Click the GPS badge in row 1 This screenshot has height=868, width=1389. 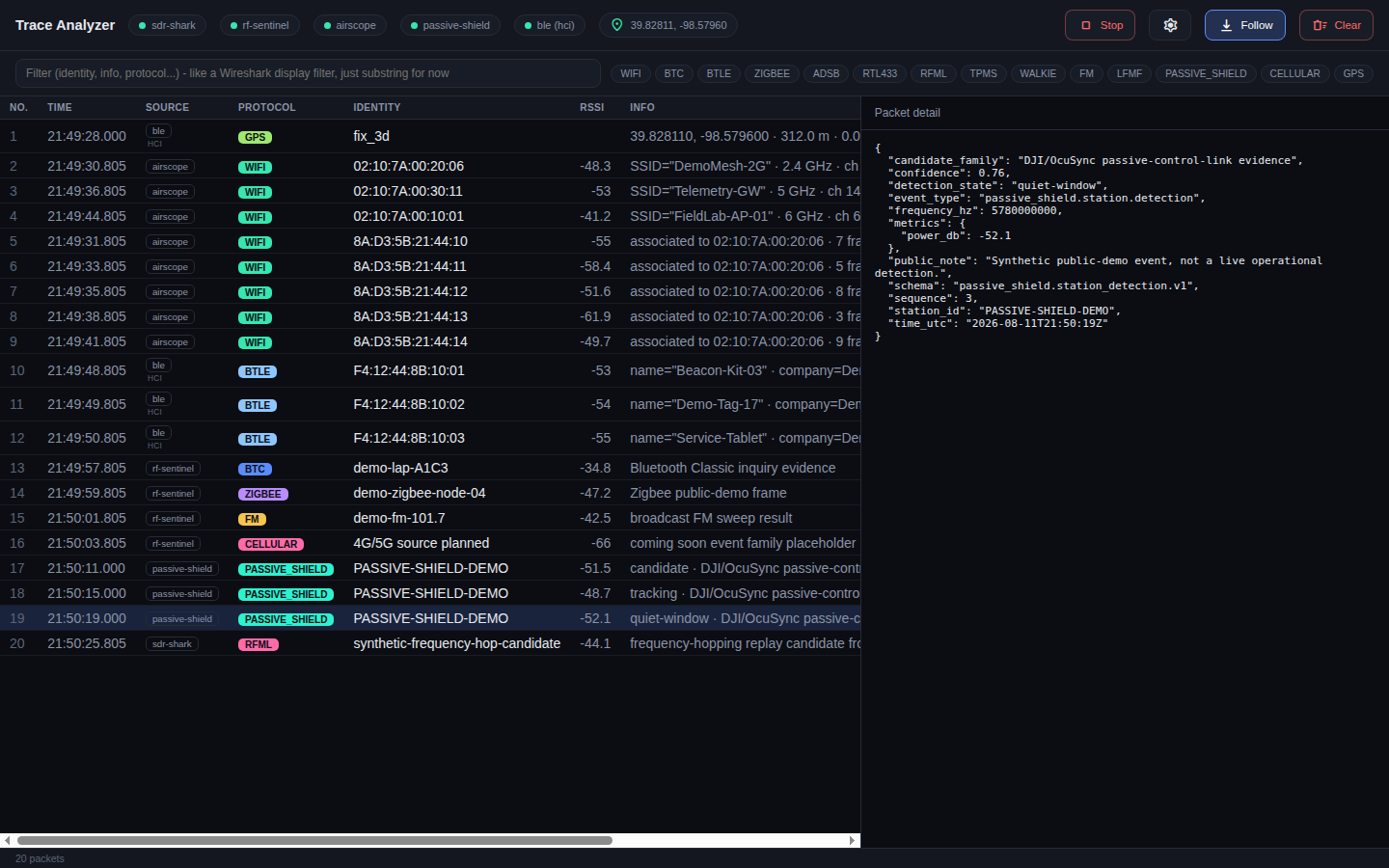[255, 137]
